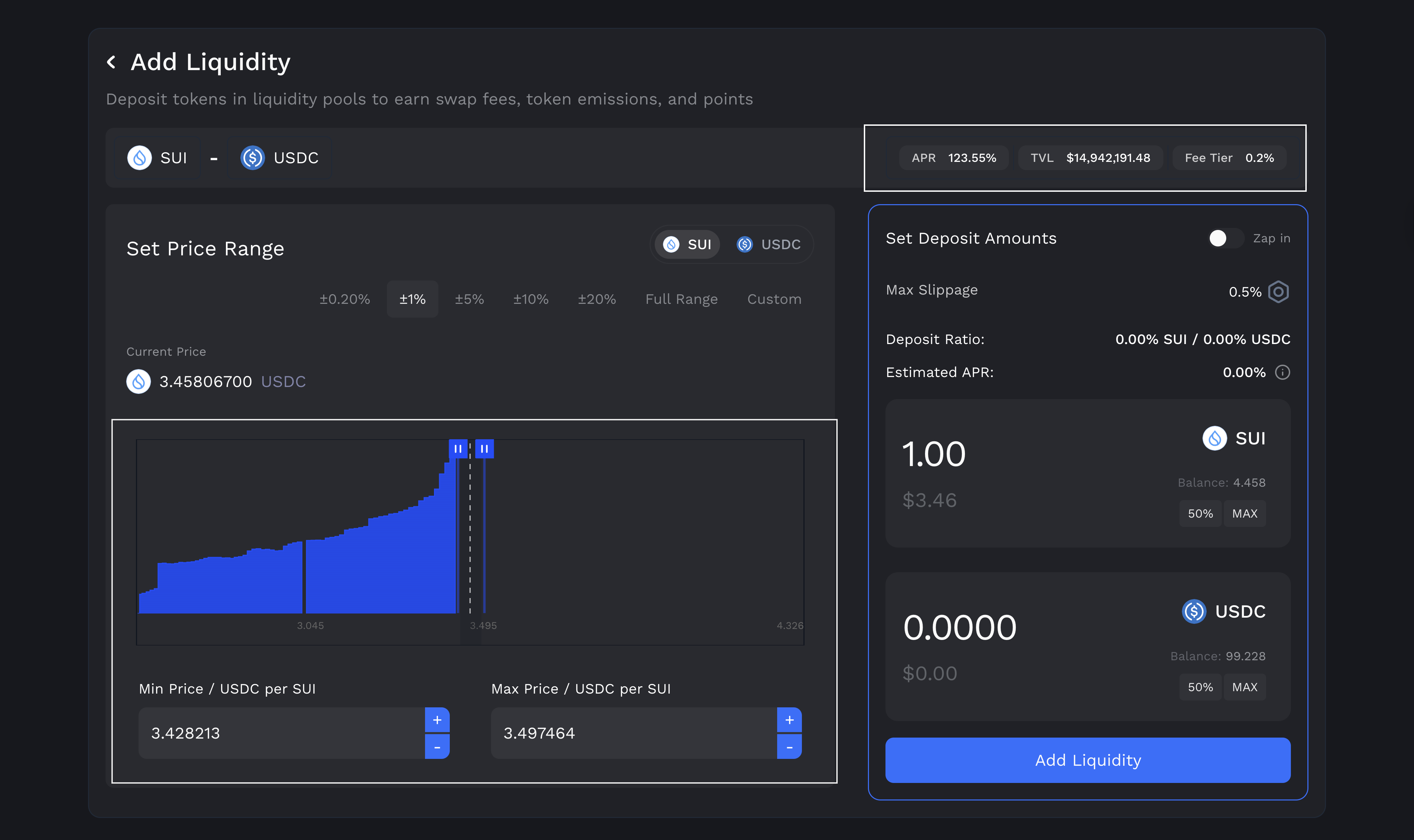
Task: Click the USDC token icon in pair header
Action: tap(252, 158)
